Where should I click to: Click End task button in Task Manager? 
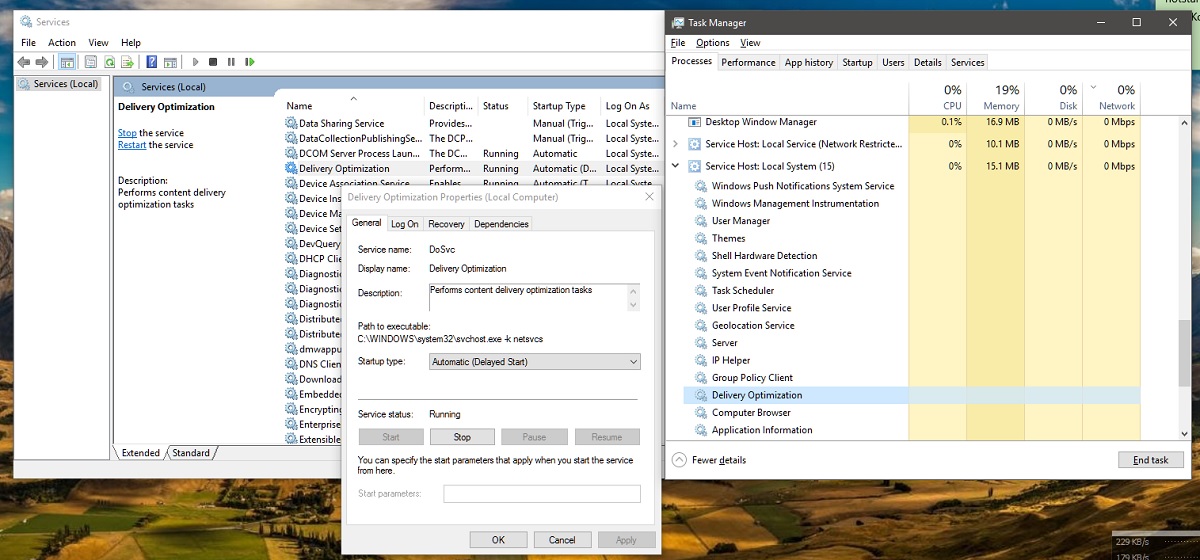tap(1150, 460)
